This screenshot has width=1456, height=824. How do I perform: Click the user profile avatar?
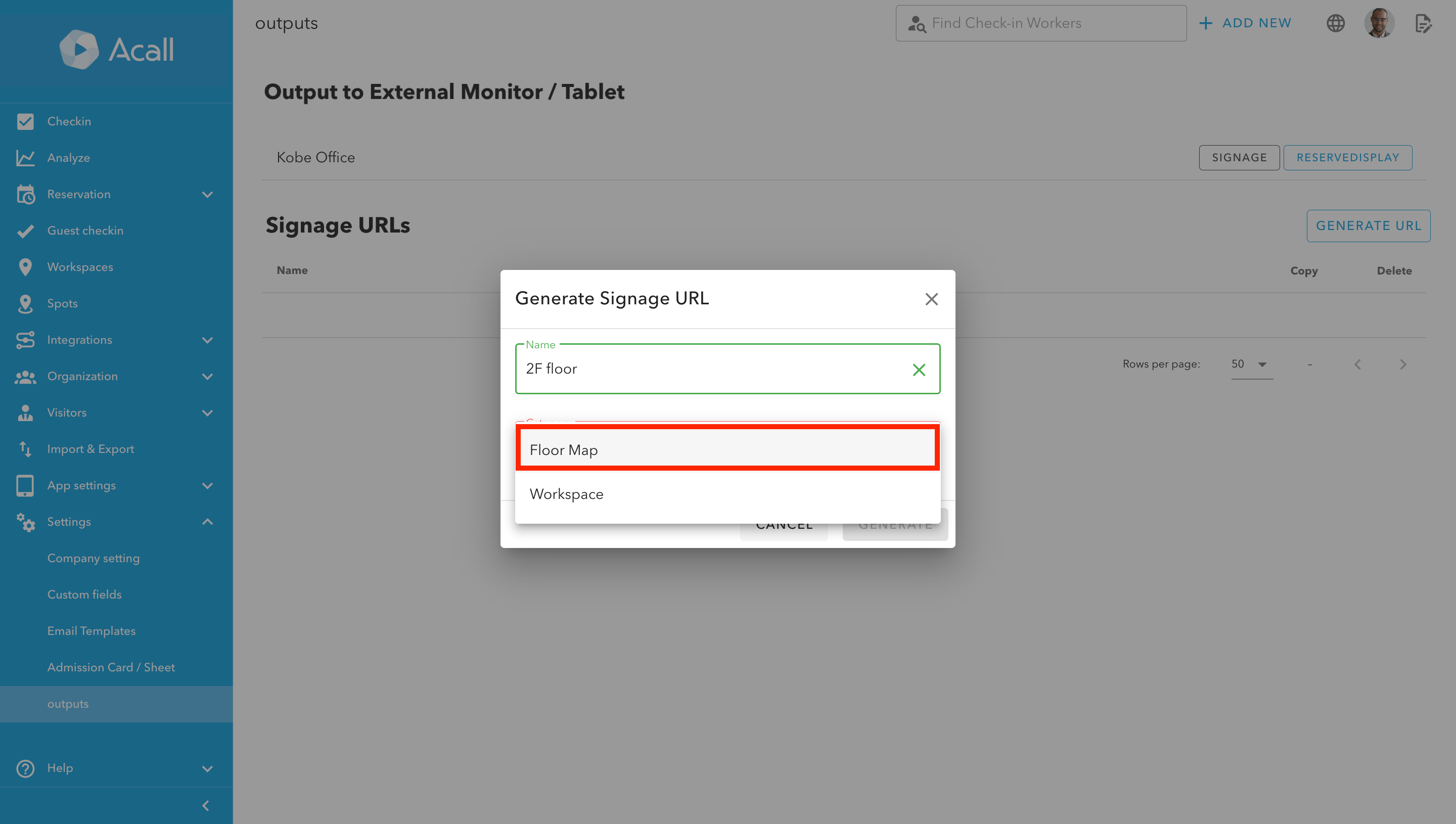click(1379, 23)
